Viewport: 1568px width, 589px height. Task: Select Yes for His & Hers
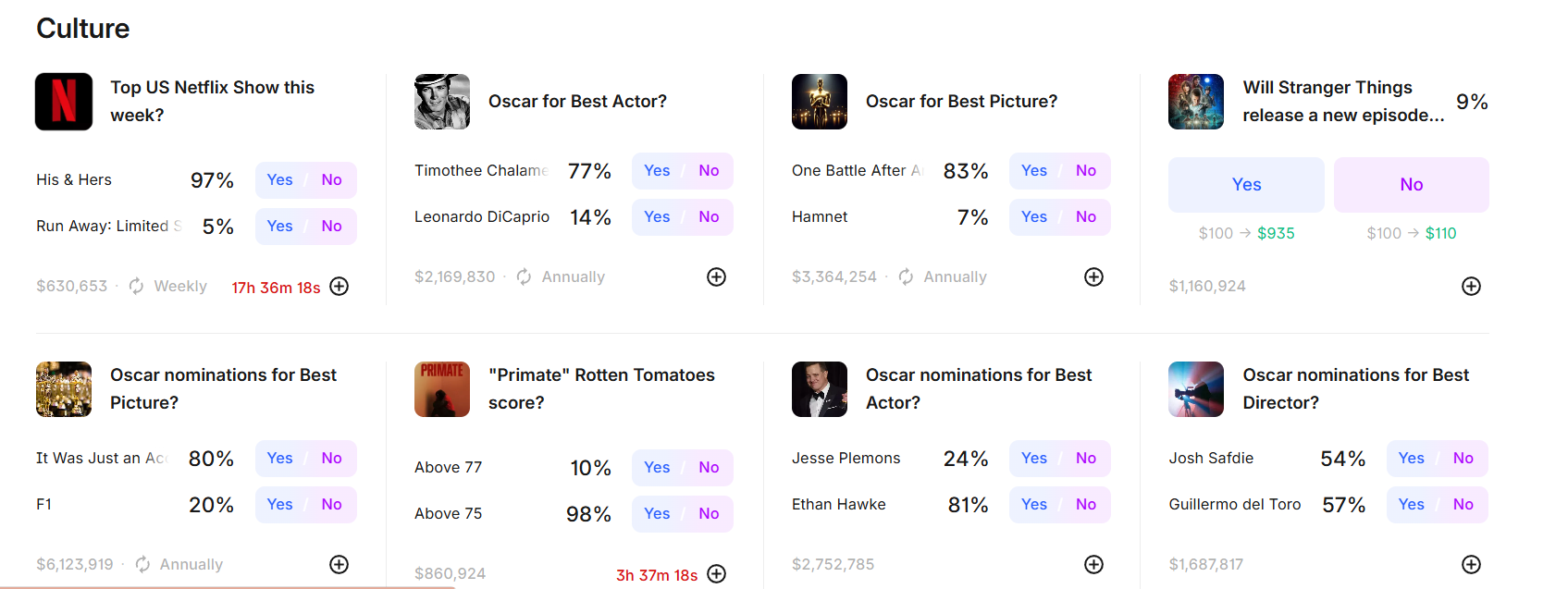[279, 180]
